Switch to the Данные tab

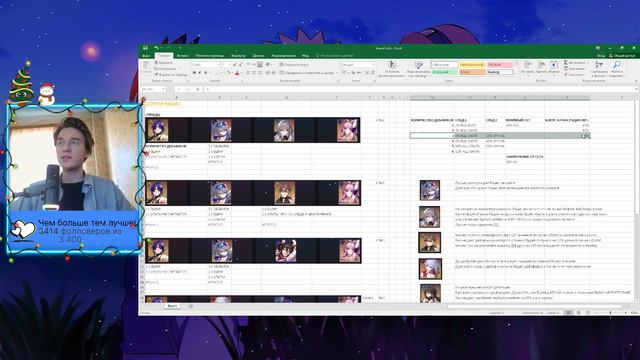(258, 56)
